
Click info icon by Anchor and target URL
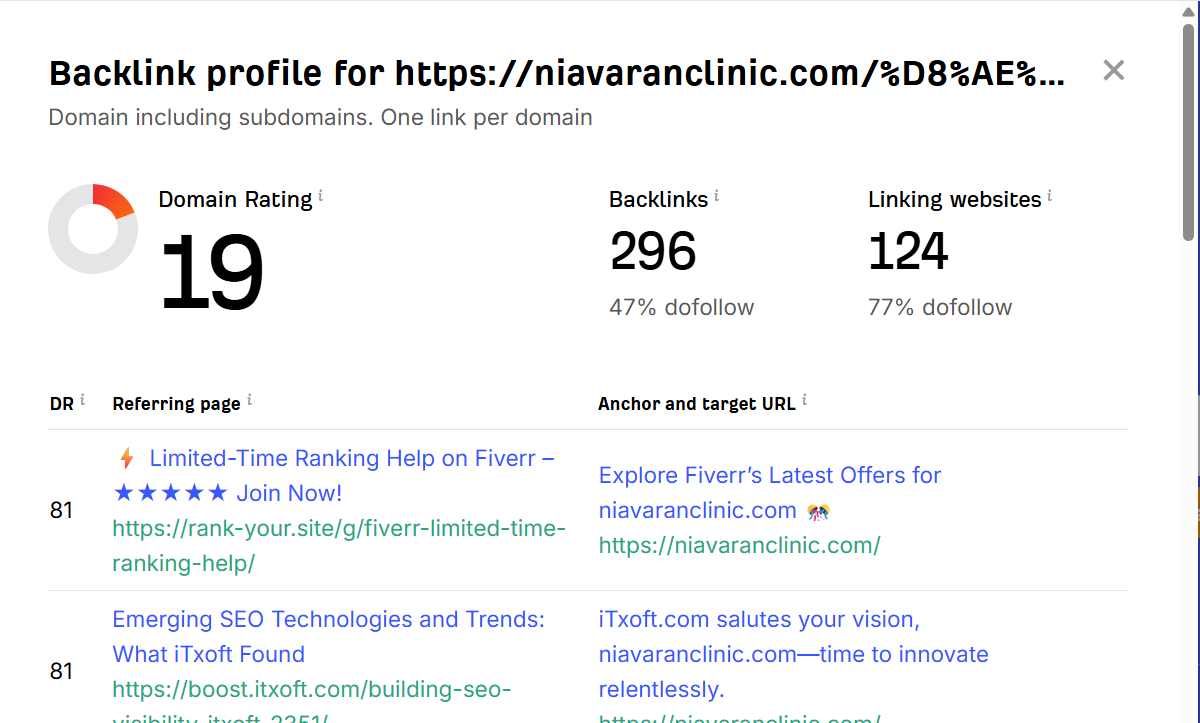tap(804, 401)
